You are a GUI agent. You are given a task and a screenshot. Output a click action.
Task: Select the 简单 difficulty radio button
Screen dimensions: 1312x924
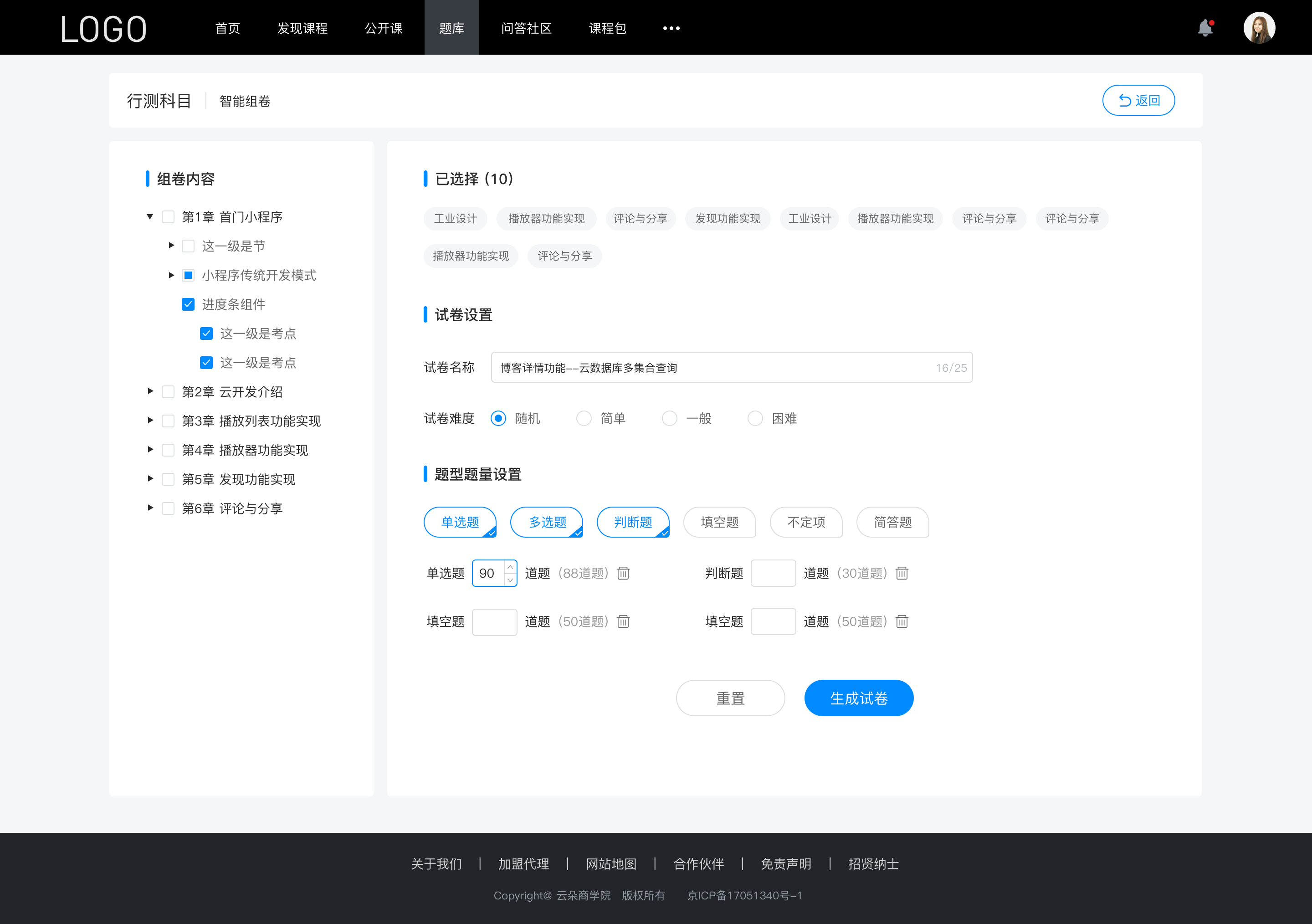pos(583,418)
